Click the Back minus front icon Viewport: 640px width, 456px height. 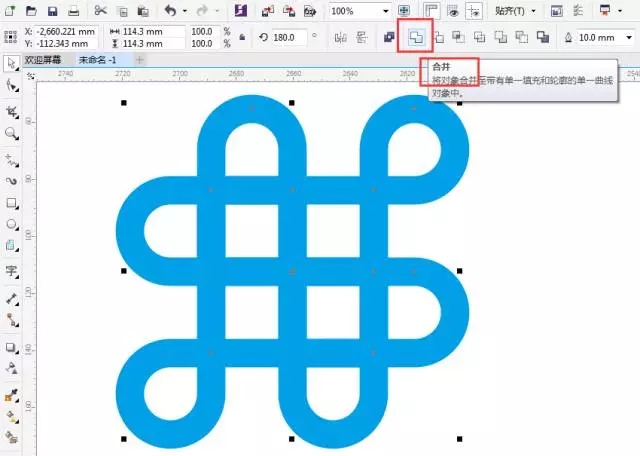click(522, 37)
